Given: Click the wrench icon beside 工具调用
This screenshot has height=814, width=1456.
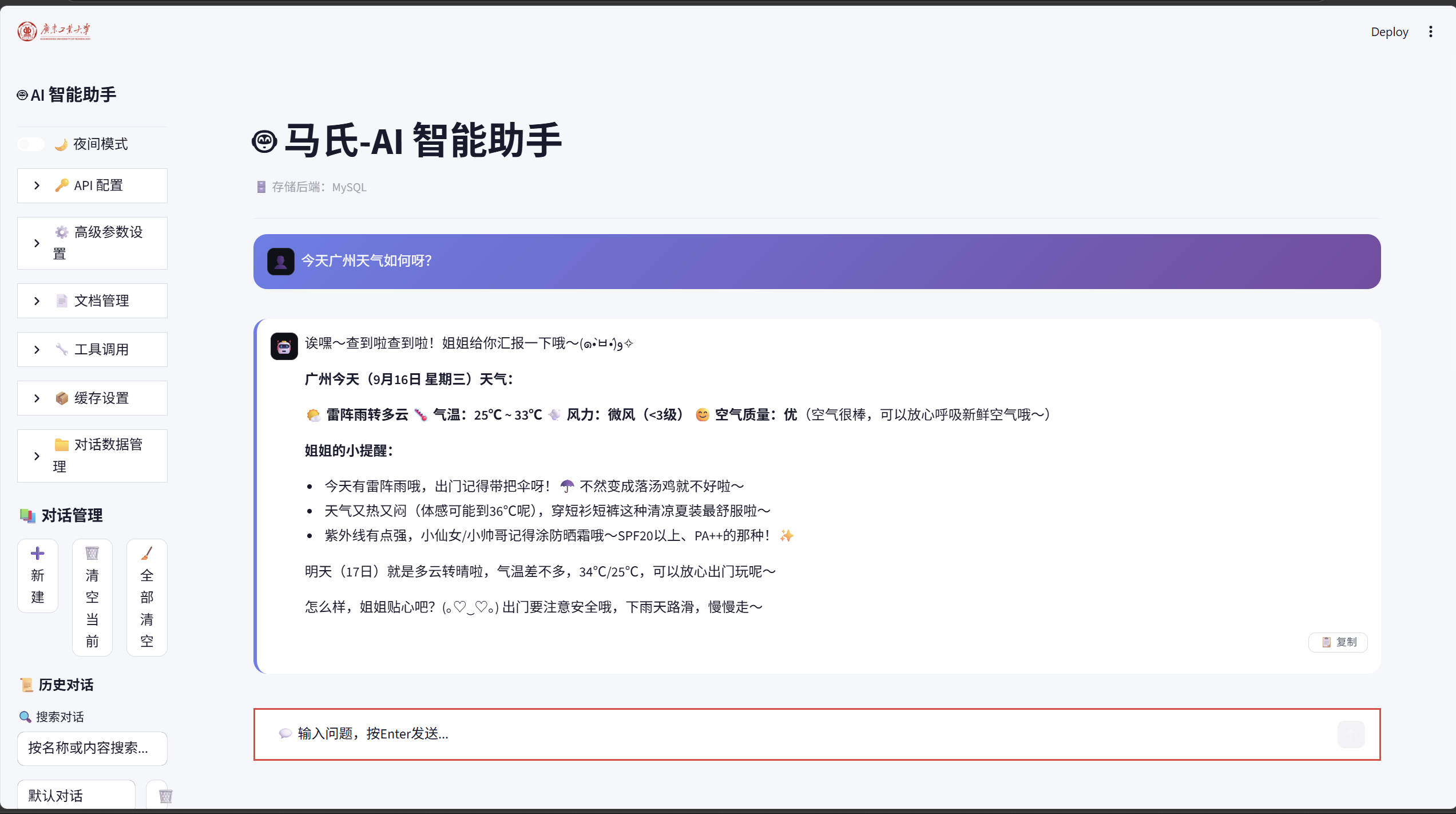Looking at the screenshot, I should point(61,349).
